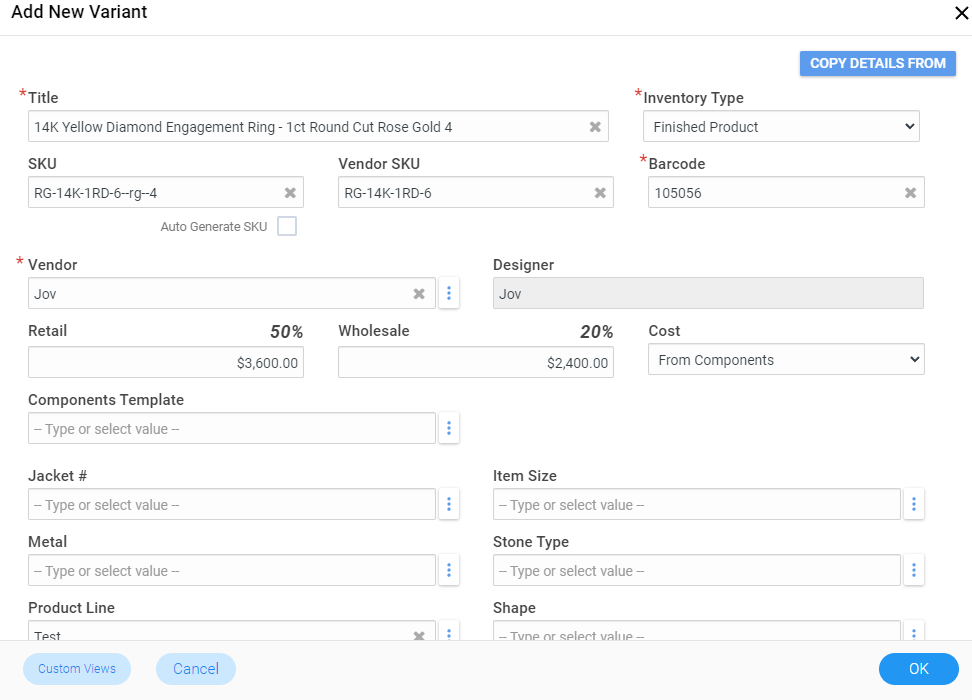Image resolution: width=972 pixels, height=700 pixels.
Task: Click the Wholesale price field
Action: coord(476,363)
